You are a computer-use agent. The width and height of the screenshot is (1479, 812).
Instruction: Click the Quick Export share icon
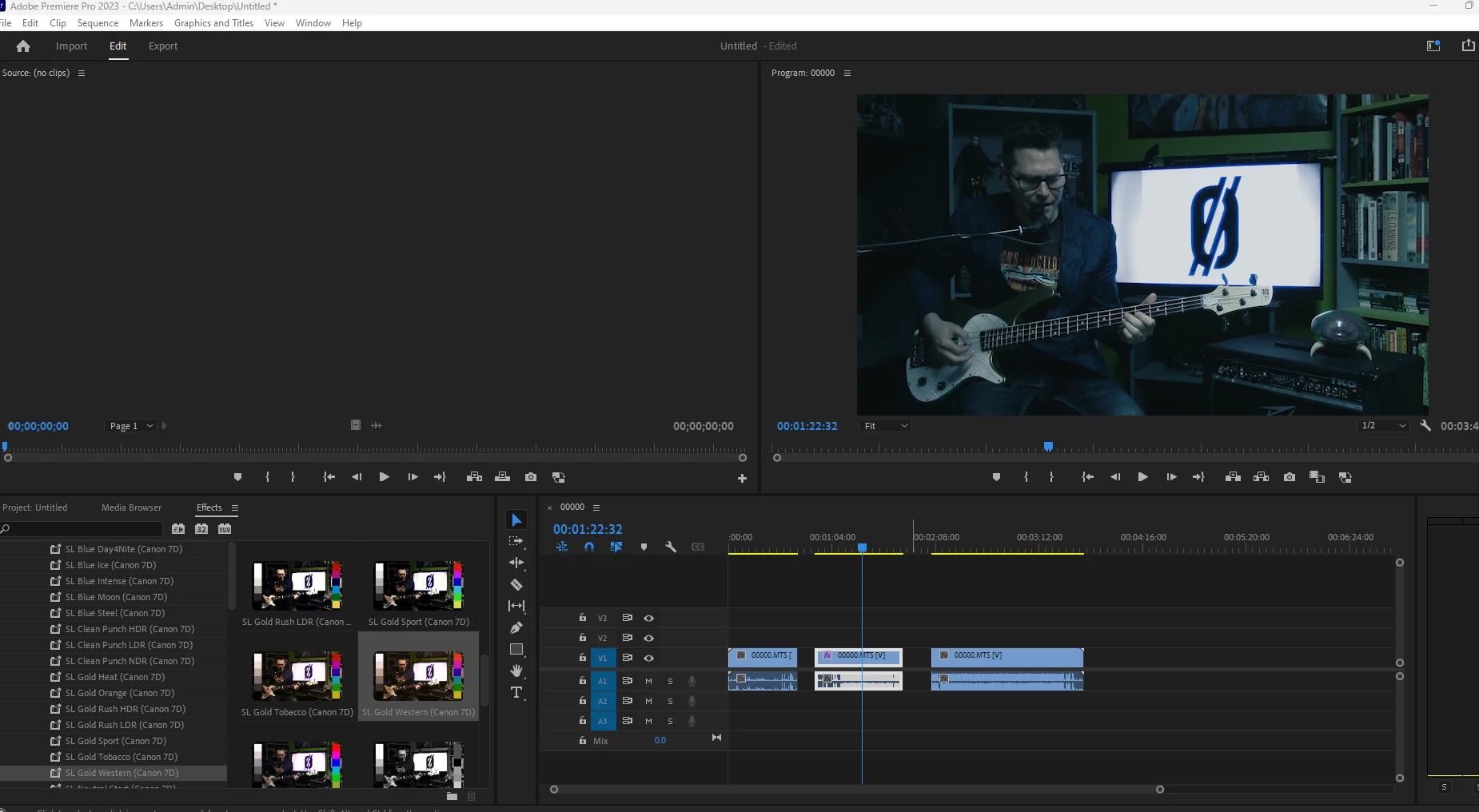pyautogui.click(x=1468, y=46)
